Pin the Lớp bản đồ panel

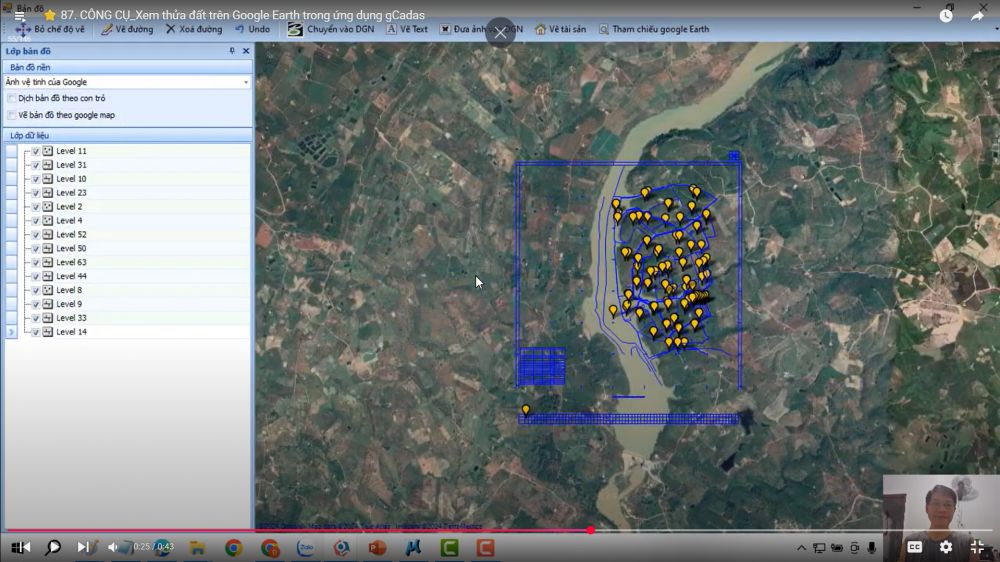click(232, 51)
